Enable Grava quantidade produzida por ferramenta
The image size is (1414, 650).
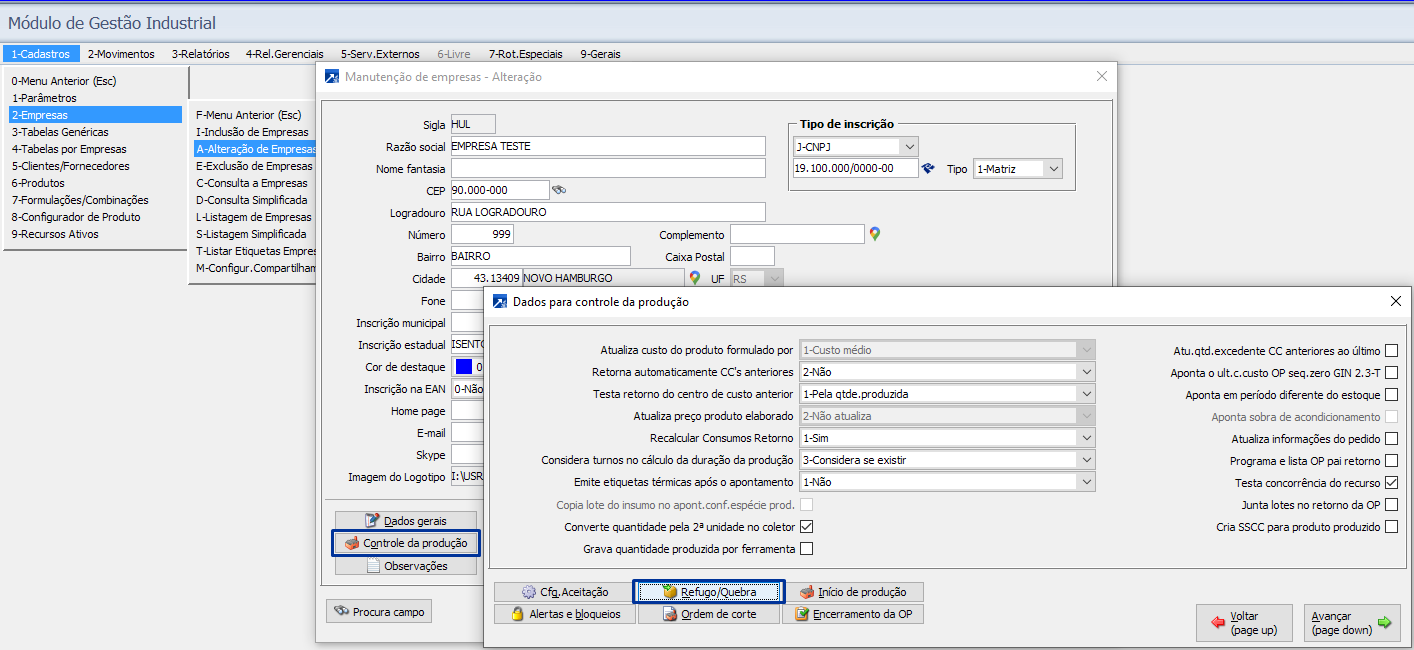[806, 549]
